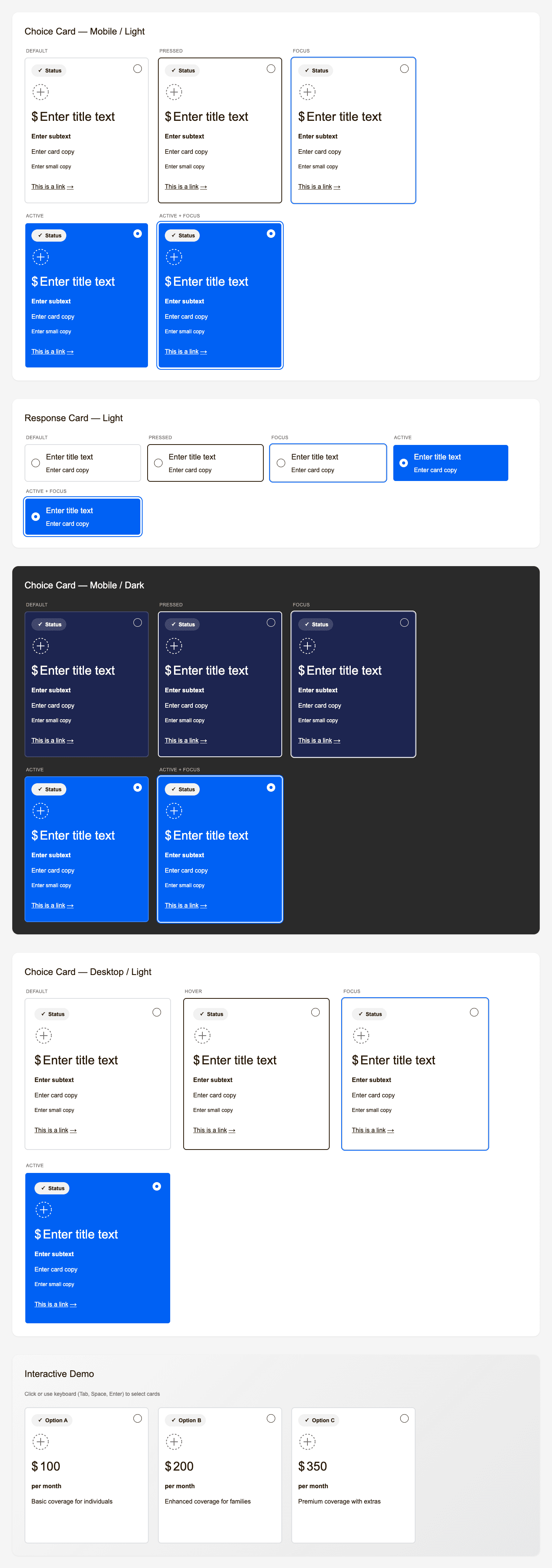This screenshot has height=1568, width=552.
Task: Click 'Enter subtext' in Mobile Dark PRESSED card
Action: click(184, 691)
